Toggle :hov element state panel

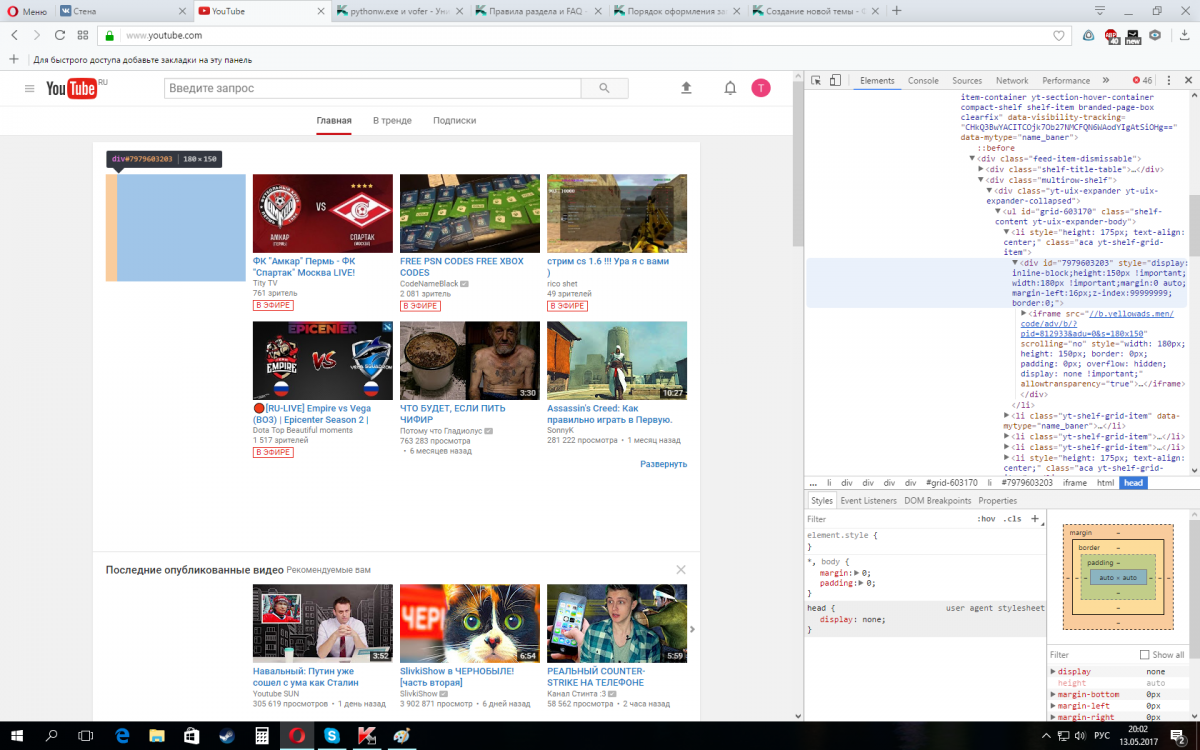(986, 519)
